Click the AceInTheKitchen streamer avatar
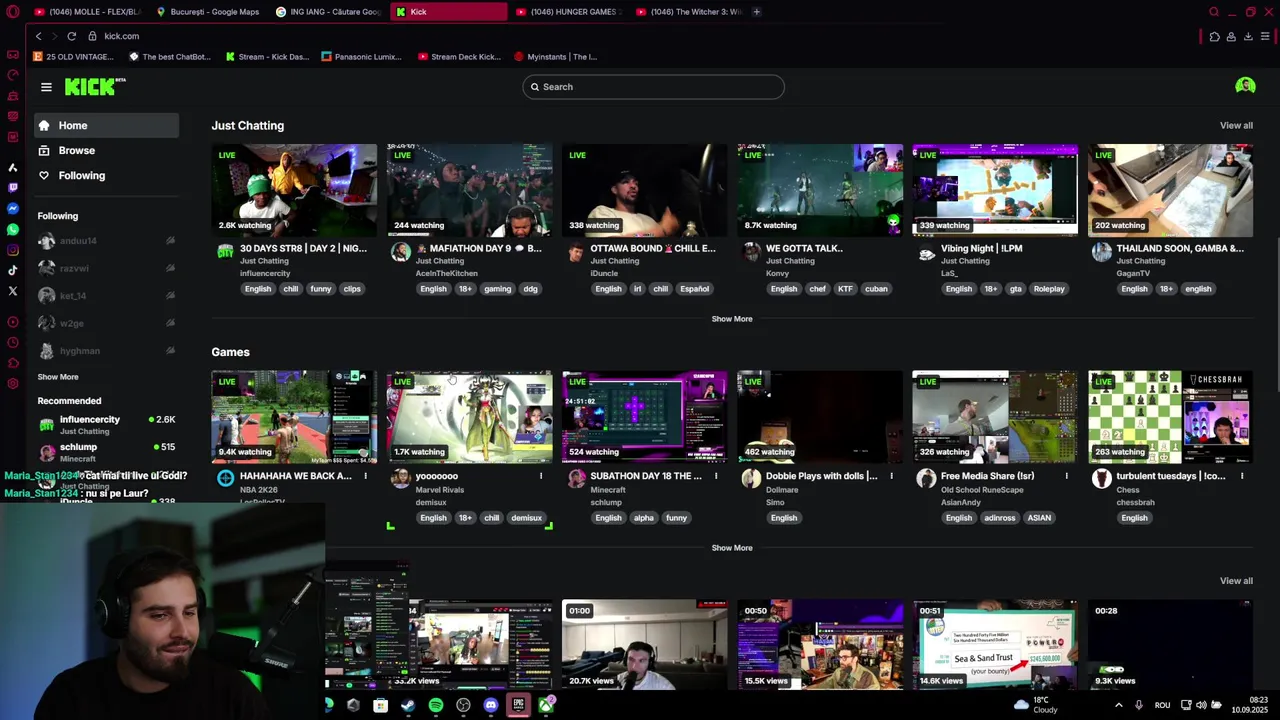 [401, 252]
